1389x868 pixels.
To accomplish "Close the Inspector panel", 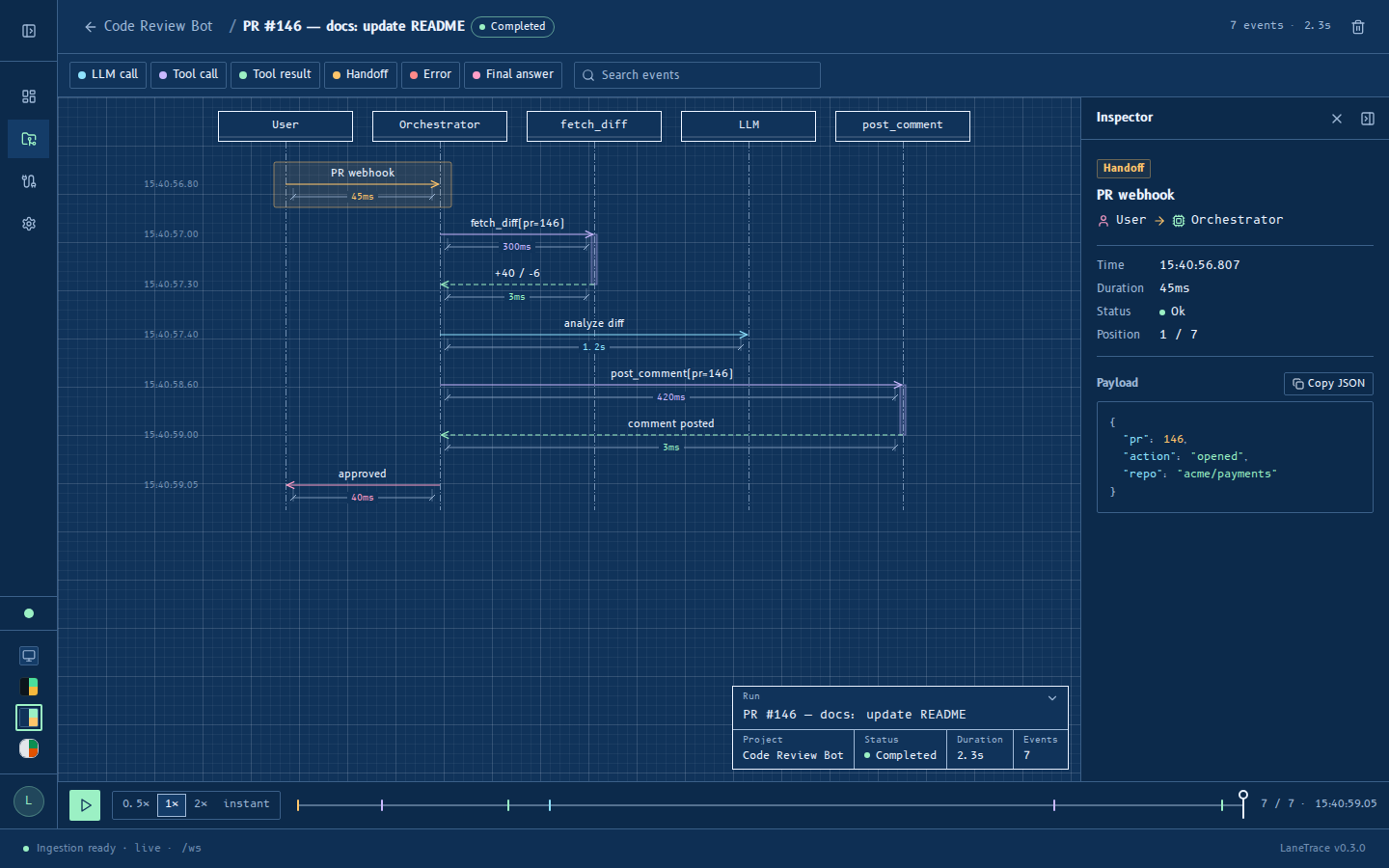I will 1337,119.
